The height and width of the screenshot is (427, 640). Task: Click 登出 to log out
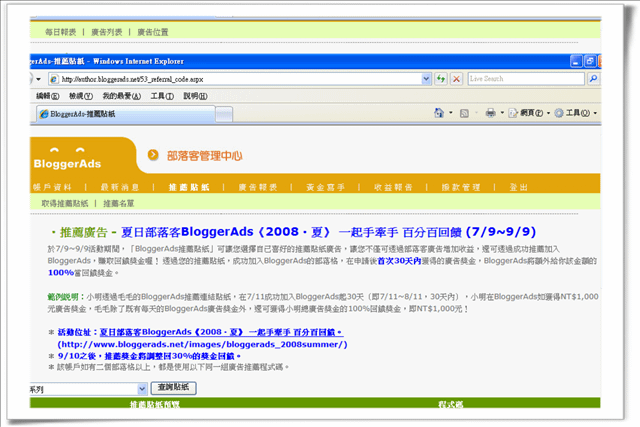pyautogui.click(x=518, y=187)
